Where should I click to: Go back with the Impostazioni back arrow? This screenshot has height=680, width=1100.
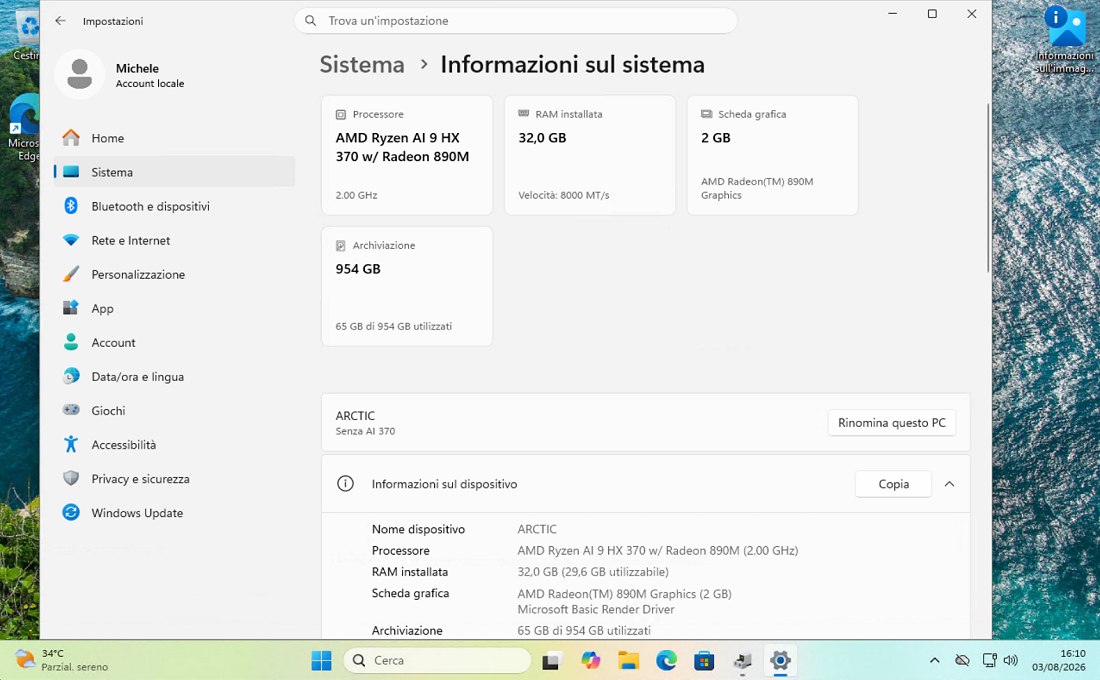click(x=60, y=21)
